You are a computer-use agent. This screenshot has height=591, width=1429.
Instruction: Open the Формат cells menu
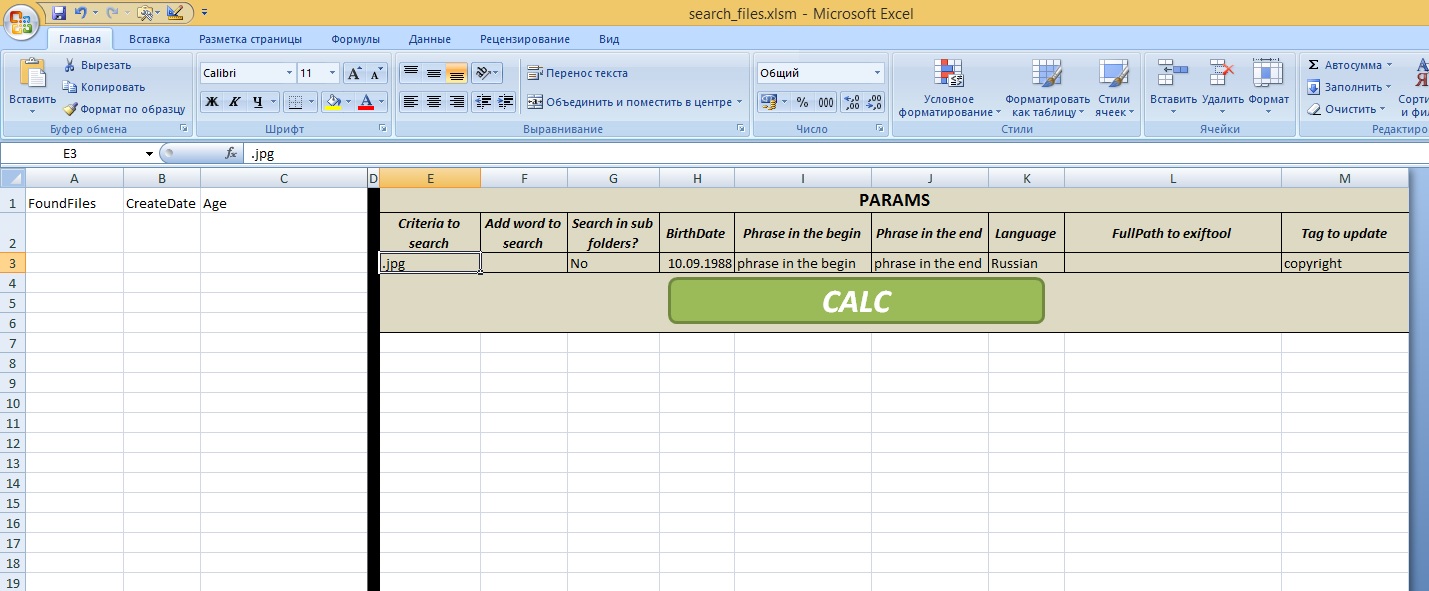pos(1269,87)
